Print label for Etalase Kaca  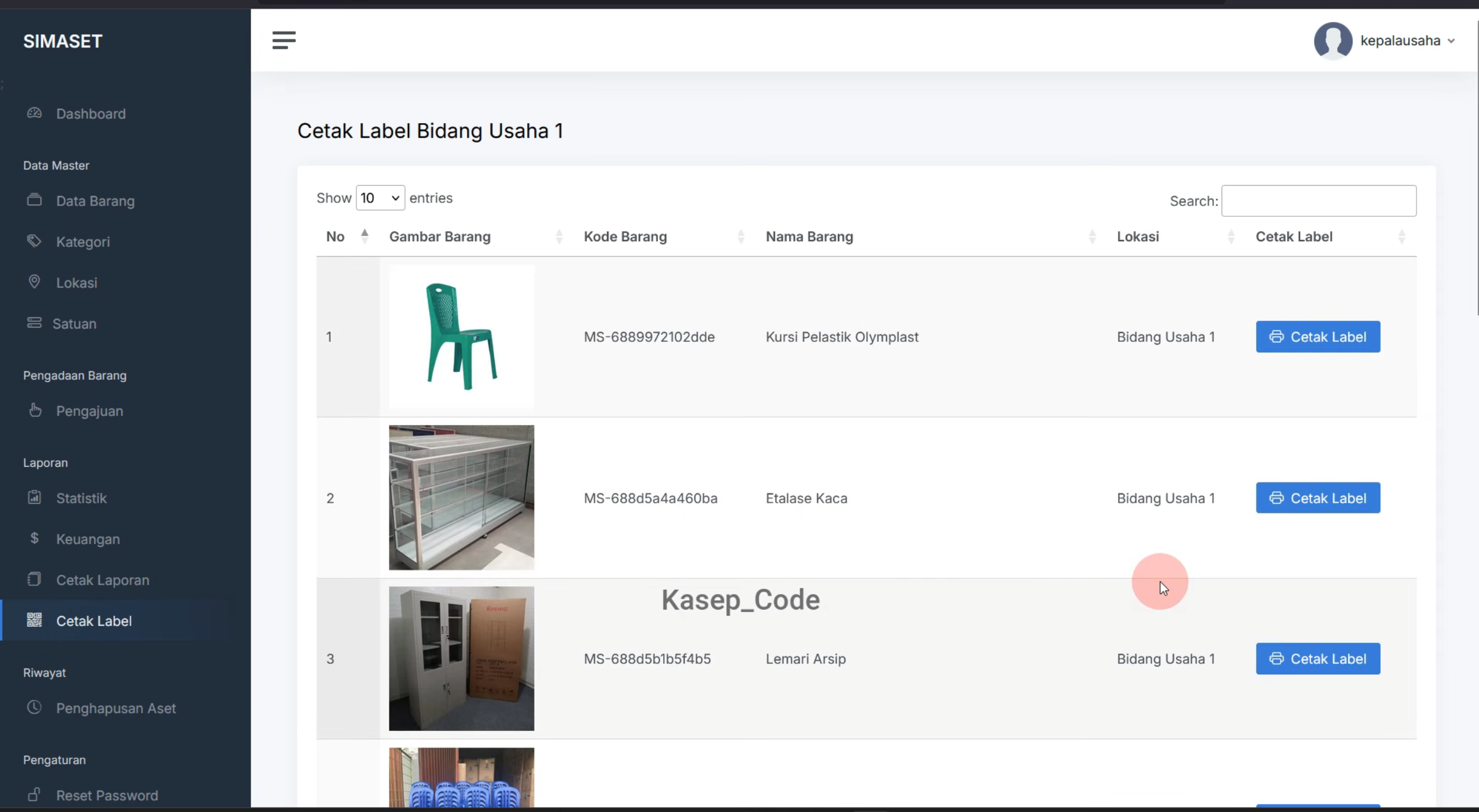(x=1318, y=497)
